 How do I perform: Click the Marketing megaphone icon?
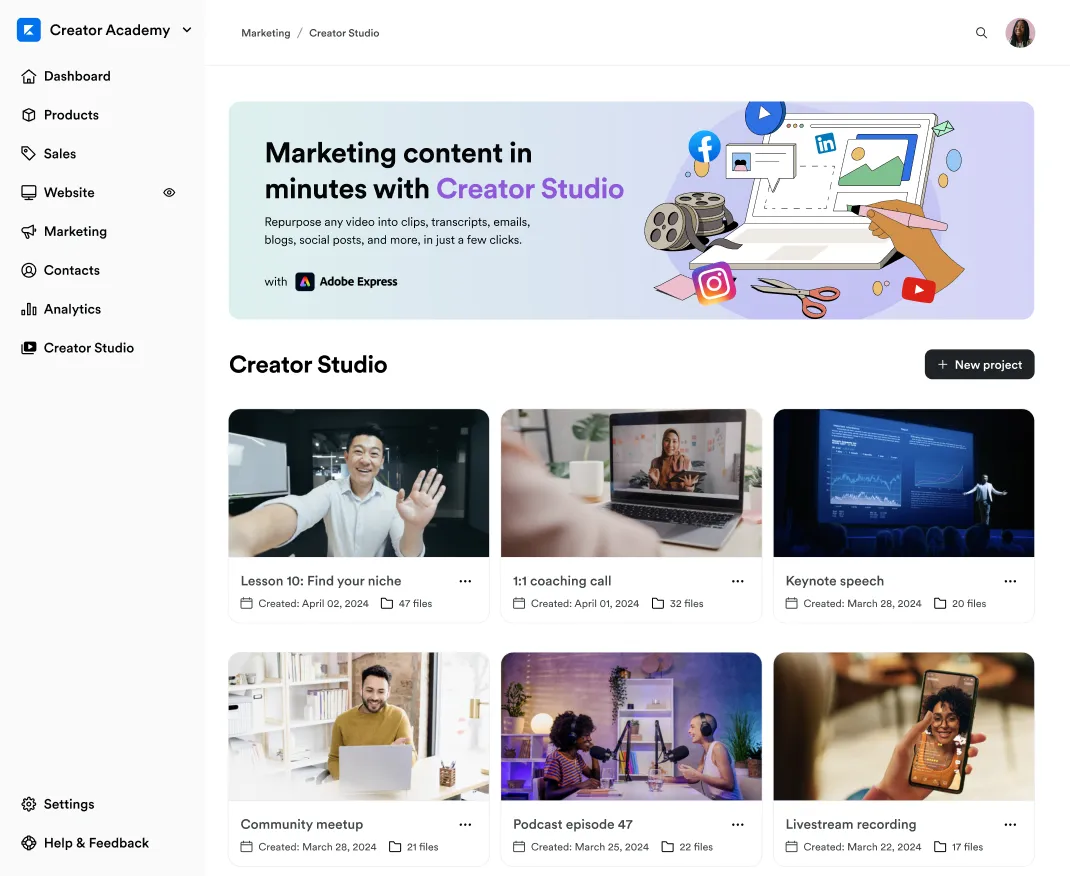29,232
